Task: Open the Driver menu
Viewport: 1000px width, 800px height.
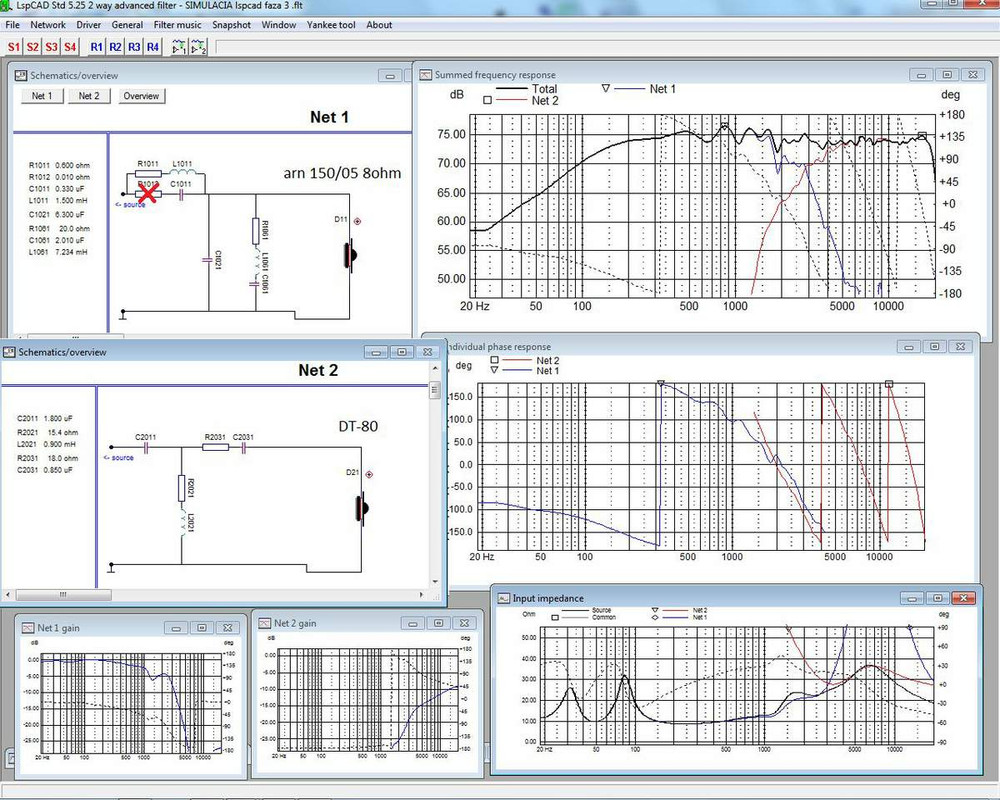Action: pyautogui.click(x=89, y=25)
